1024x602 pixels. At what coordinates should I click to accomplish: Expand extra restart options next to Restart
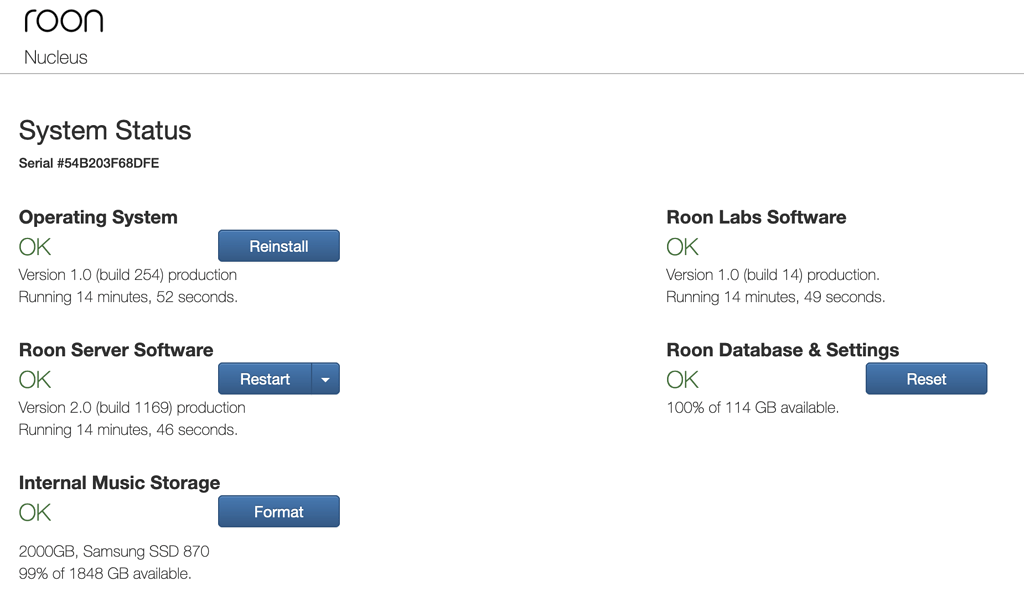pyautogui.click(x=326, y=378)
